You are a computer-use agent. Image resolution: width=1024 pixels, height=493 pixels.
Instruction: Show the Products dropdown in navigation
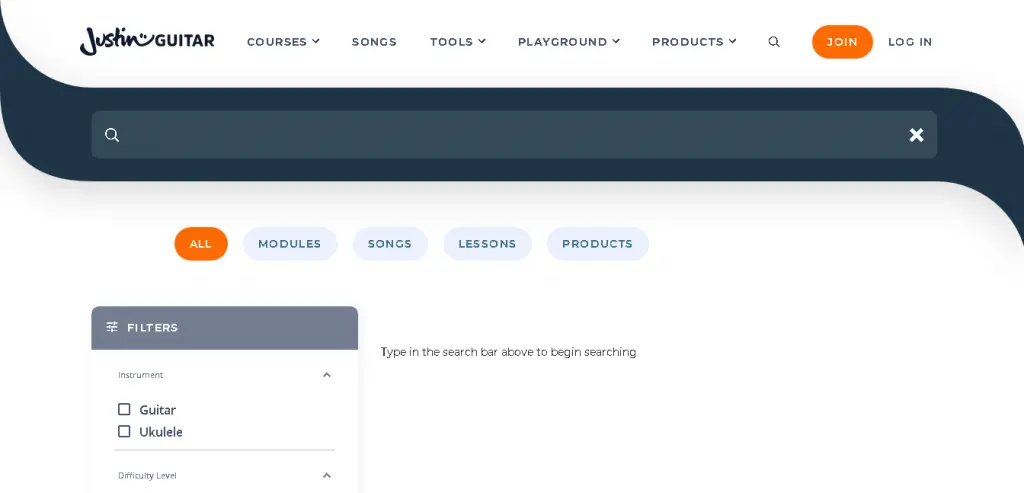(693, 42)
